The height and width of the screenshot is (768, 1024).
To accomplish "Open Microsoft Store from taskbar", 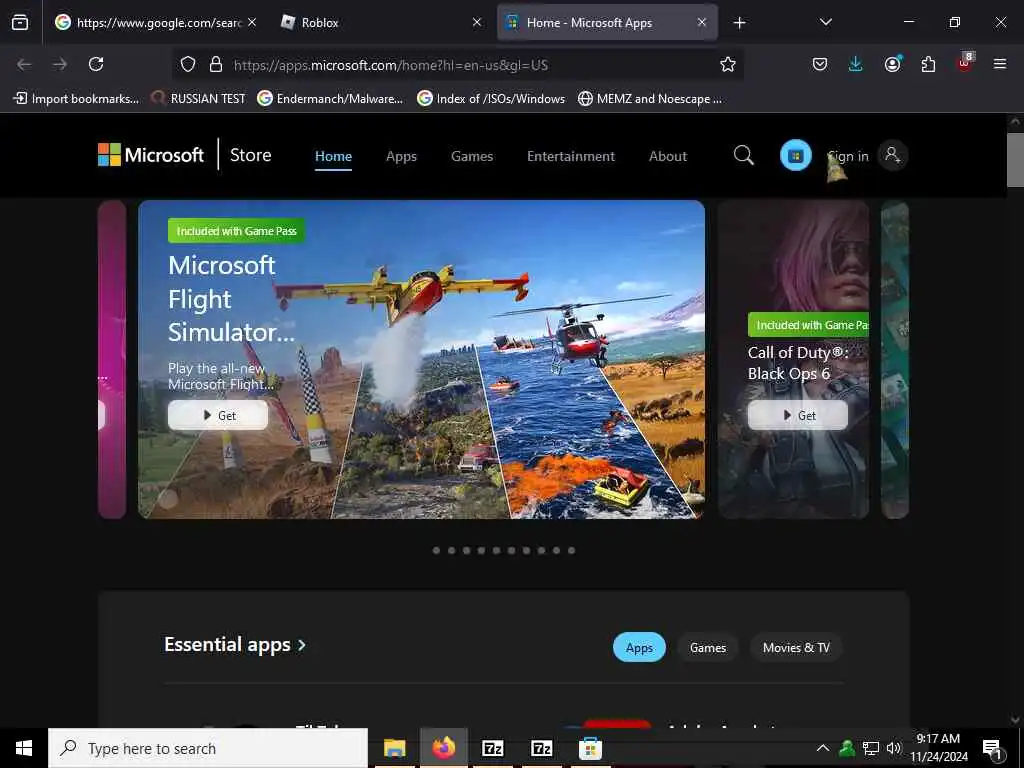I will pos(590,748).
